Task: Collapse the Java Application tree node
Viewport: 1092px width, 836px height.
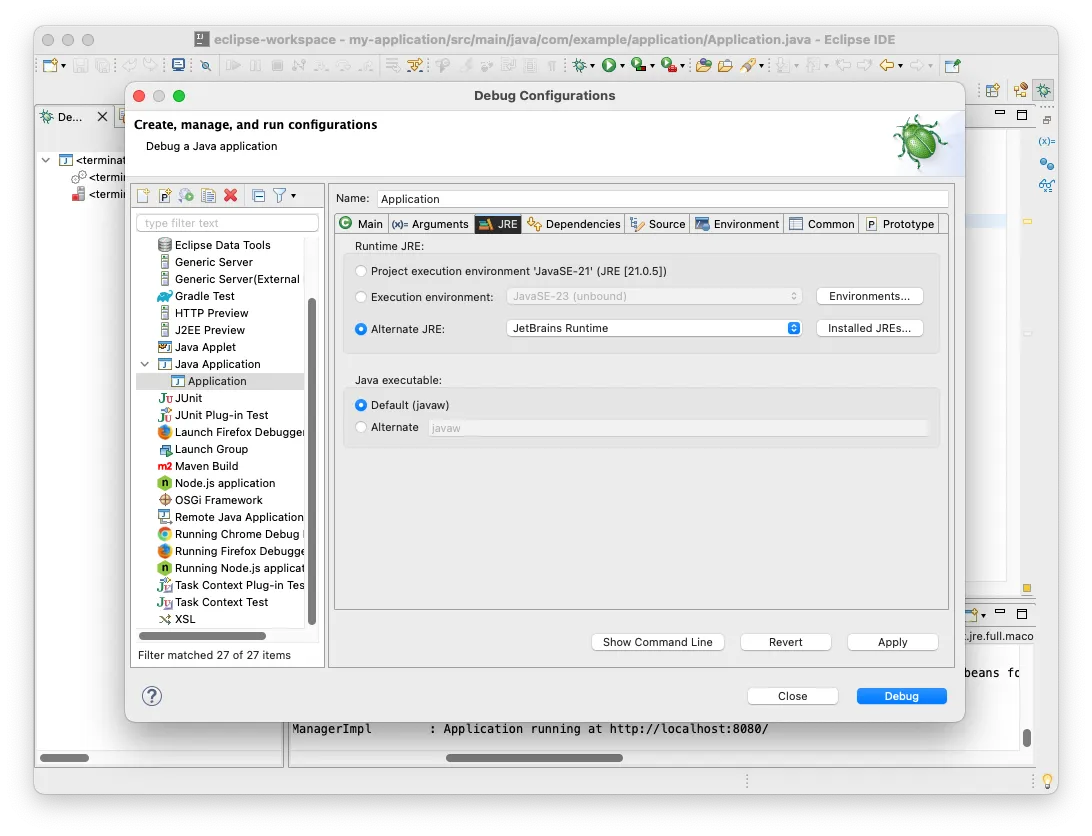Action: [x=145, y=363]
